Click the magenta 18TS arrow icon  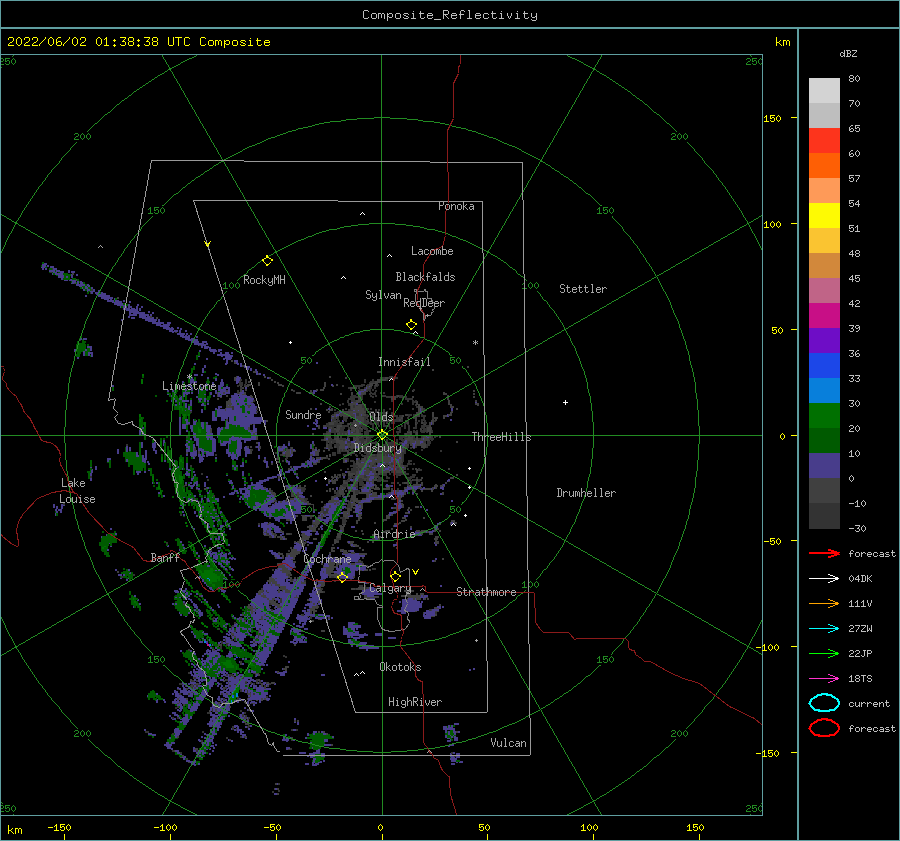(x=824, y=679)
